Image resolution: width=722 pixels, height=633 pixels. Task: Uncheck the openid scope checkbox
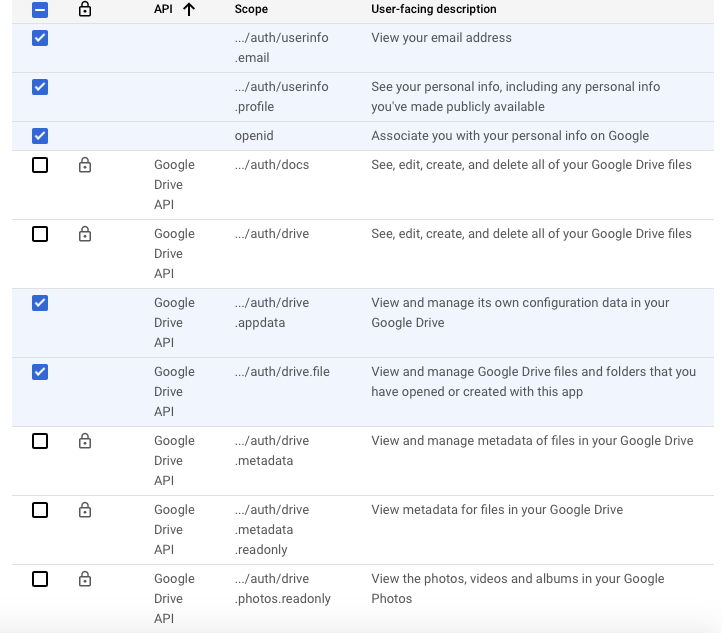pyautogui.click(x=40, y=136)
